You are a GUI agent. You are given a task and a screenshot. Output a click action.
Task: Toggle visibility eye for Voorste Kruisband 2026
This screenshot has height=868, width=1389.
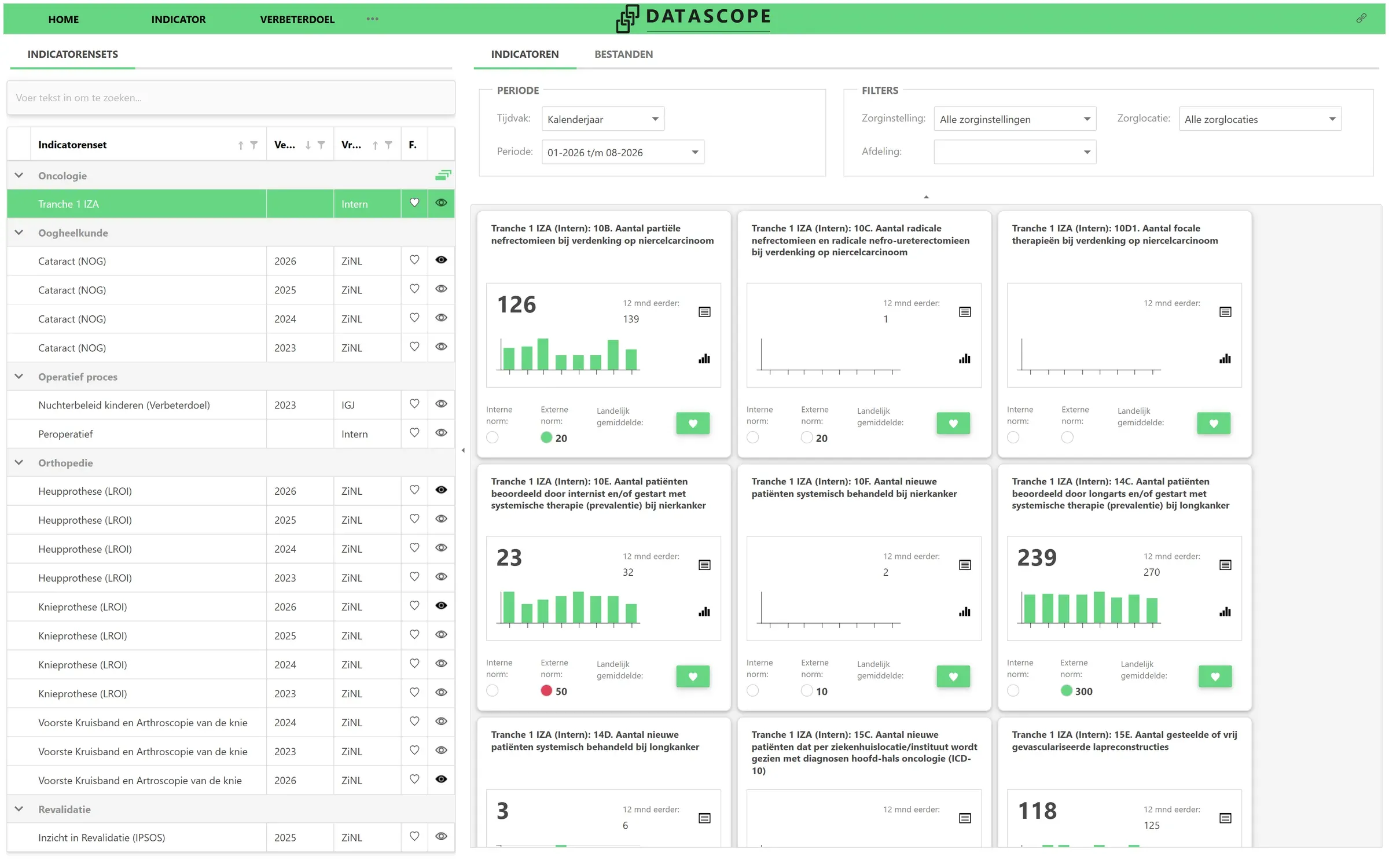tap(441, 779)
